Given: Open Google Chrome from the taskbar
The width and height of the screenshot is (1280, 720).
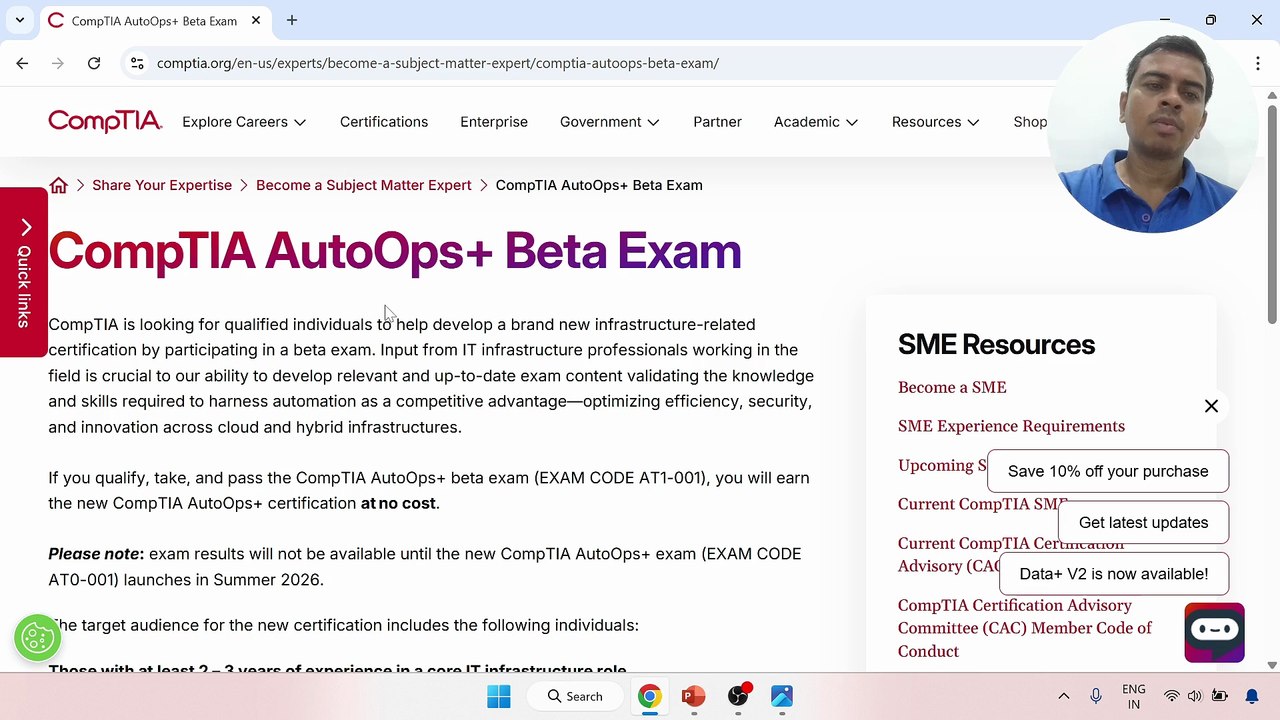Looking at the screenshot, I should click(x=650, y=696).
